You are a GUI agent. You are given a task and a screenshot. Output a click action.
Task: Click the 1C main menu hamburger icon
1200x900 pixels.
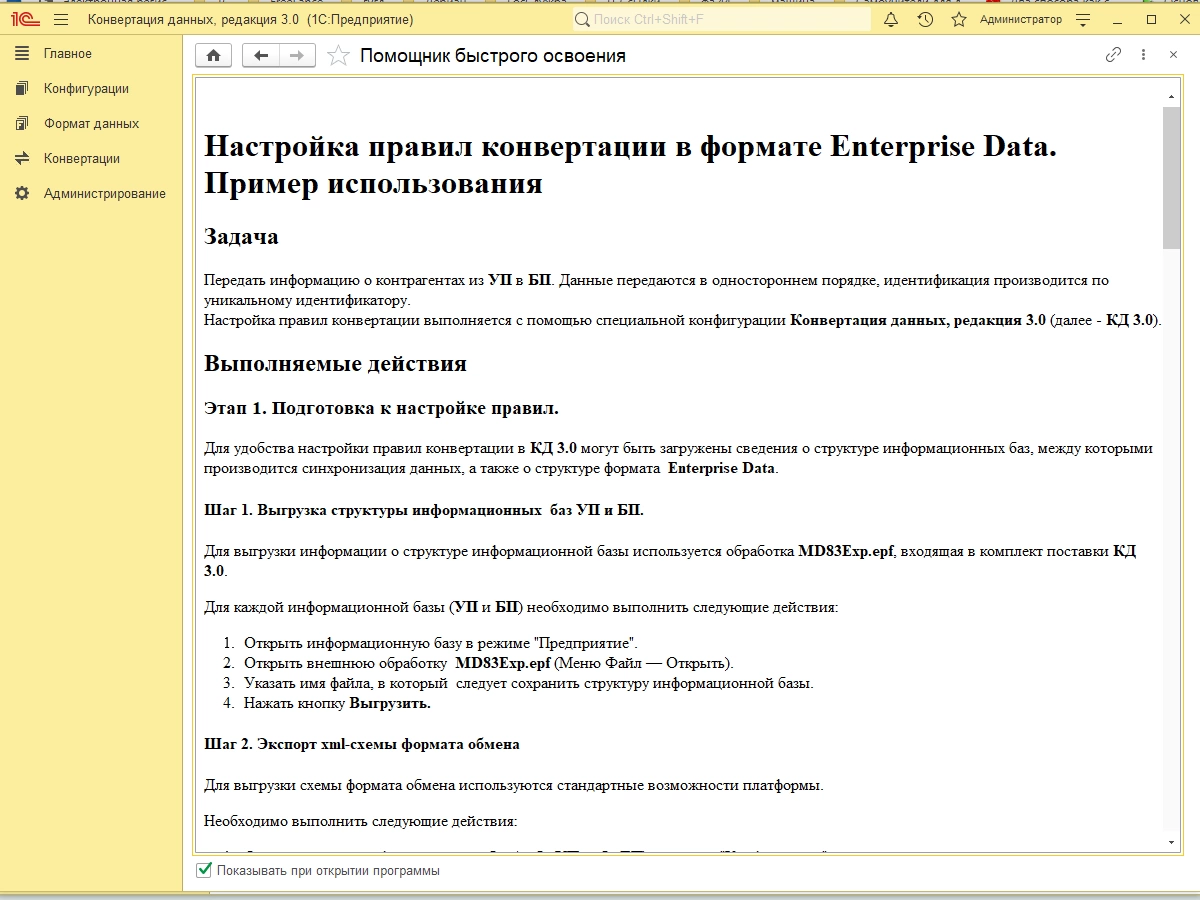click(61, 20)
